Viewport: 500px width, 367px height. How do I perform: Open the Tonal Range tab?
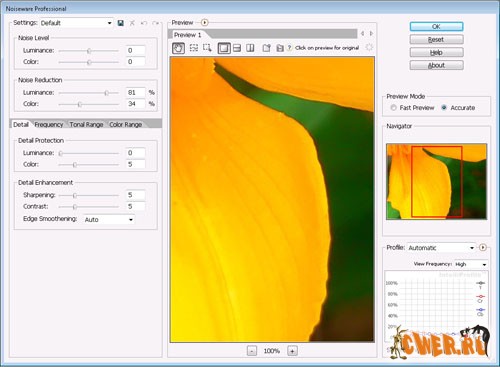[86, 124]
